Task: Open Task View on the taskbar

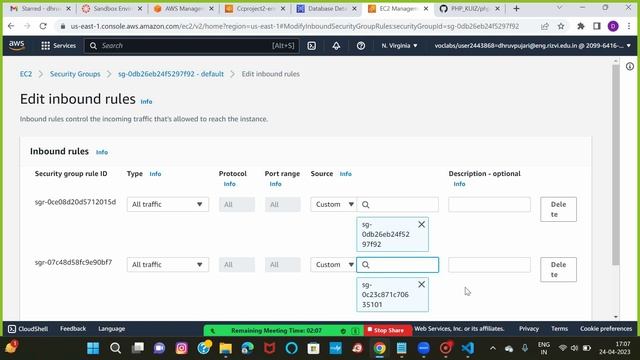Action: click(138, 348)
